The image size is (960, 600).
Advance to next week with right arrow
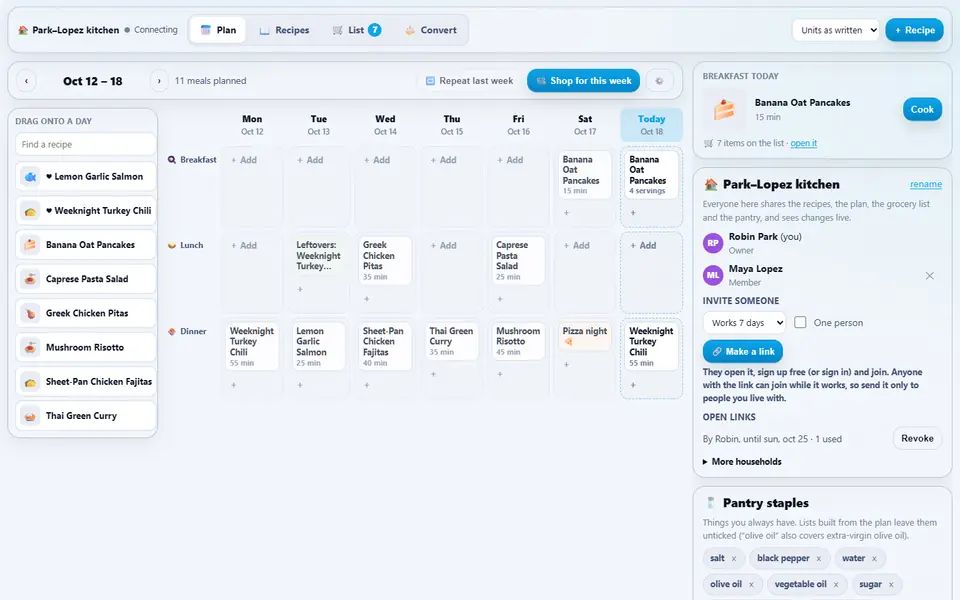(159, 81)
